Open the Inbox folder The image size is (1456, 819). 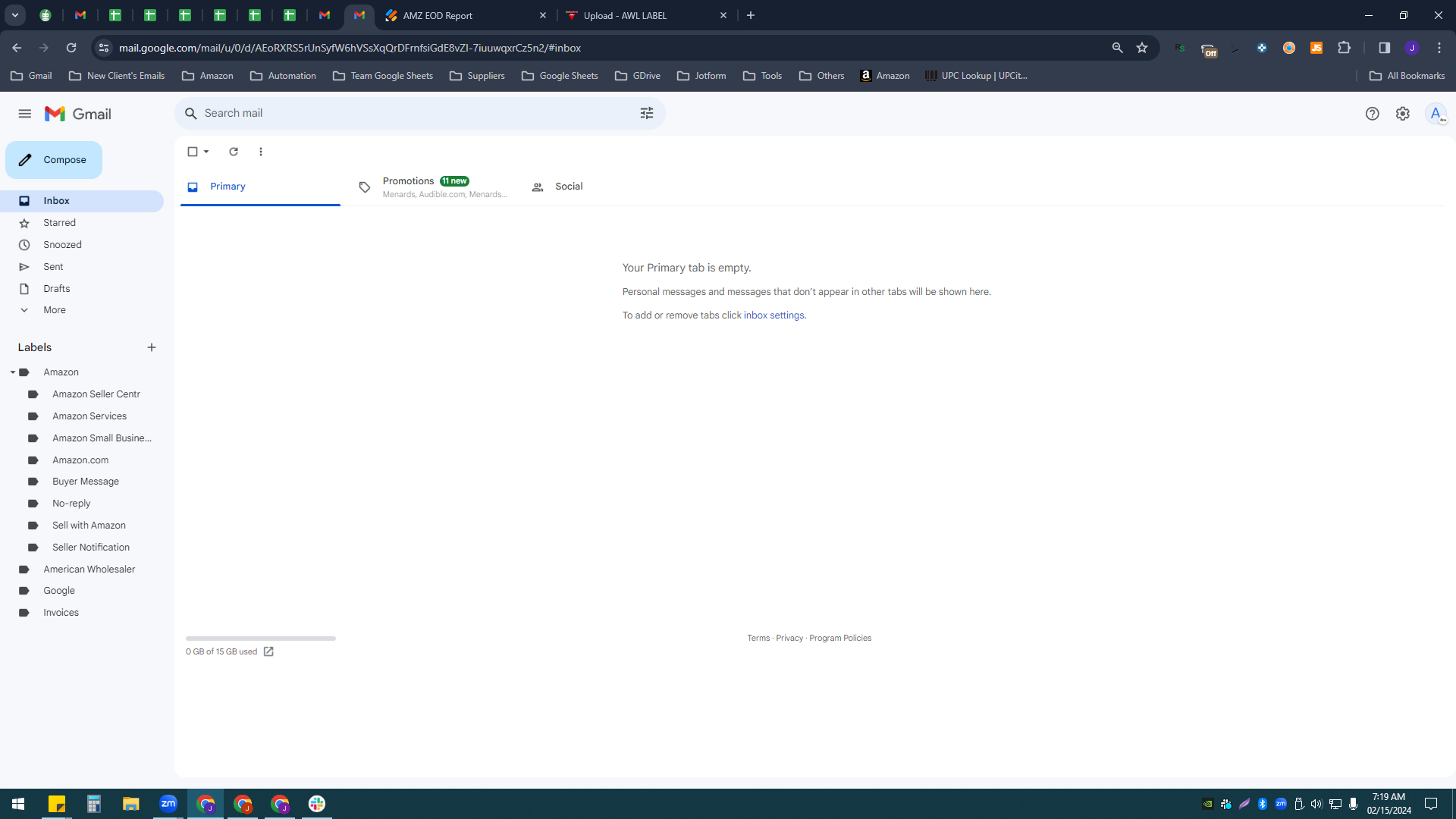(x=82, y=201)
